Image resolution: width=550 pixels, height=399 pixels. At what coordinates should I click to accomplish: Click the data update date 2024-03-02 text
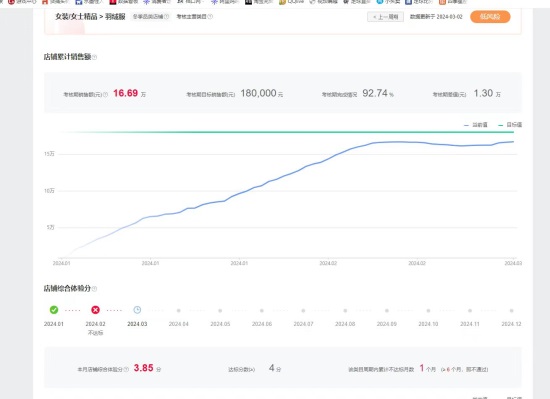pyautogui.click(x=436, y=17)
